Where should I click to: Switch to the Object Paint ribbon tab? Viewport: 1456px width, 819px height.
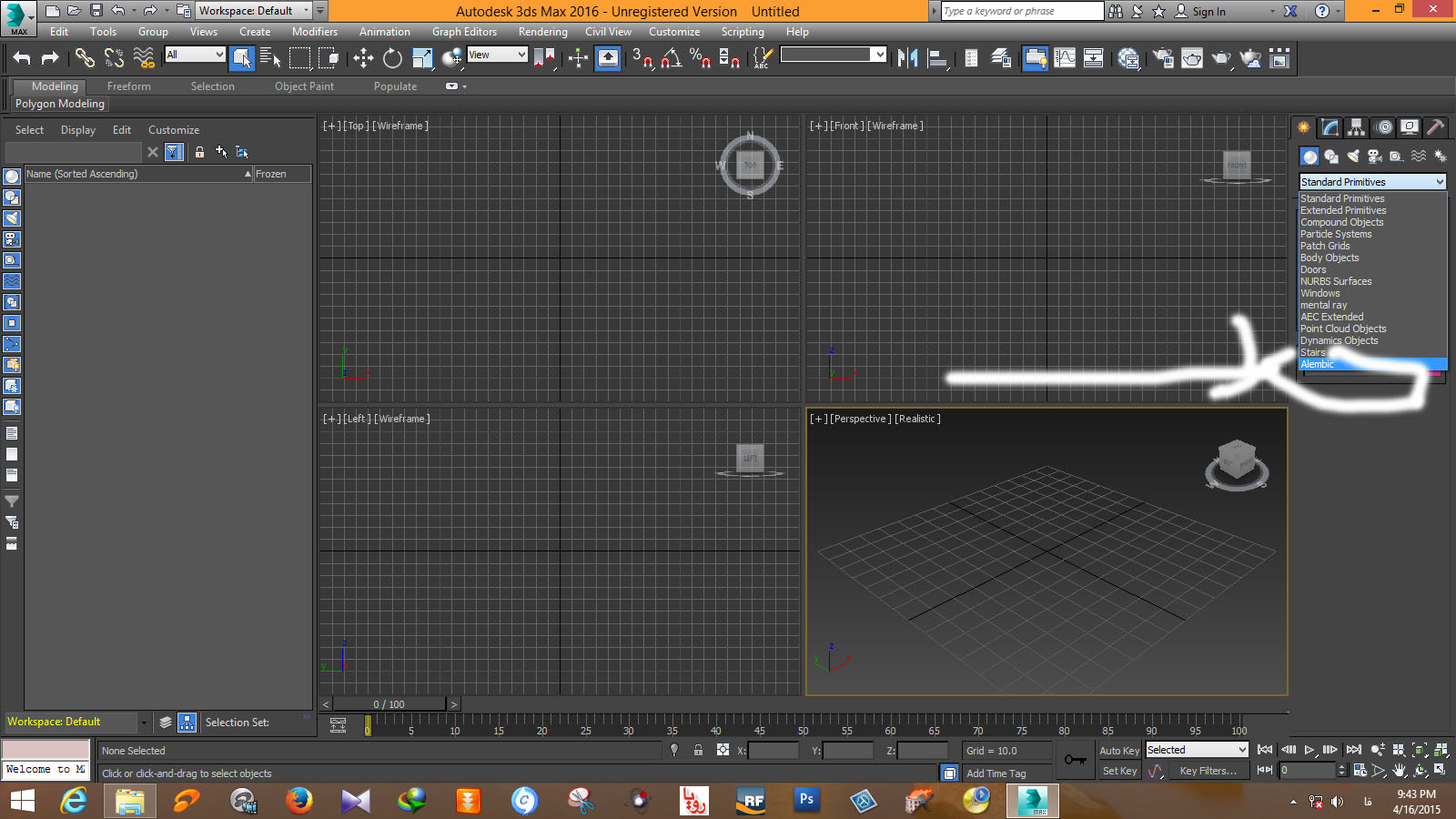304,86
